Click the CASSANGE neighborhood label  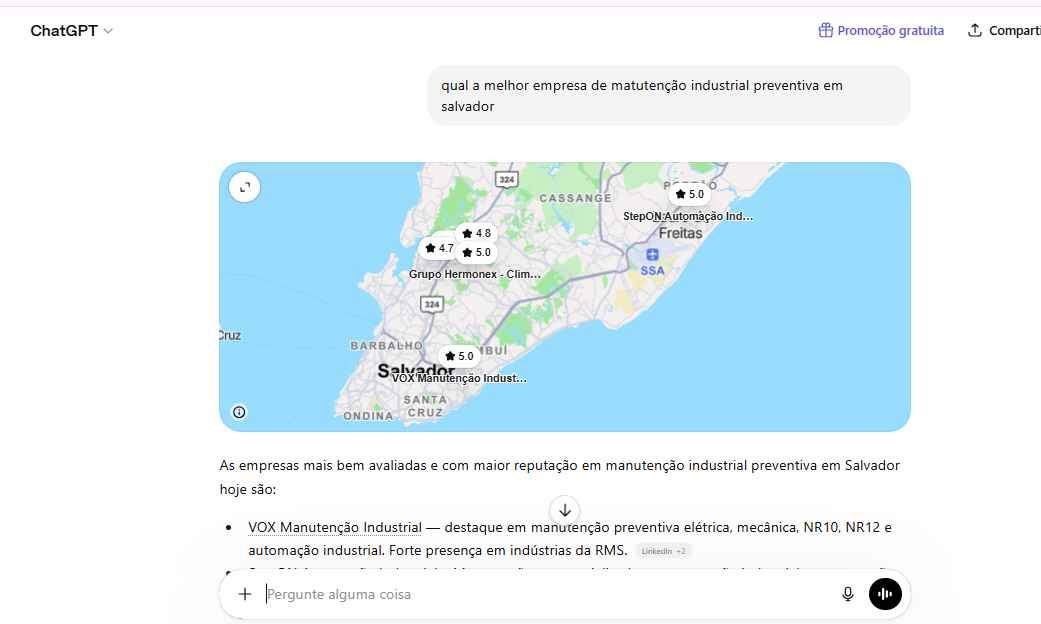pos(576,198)
